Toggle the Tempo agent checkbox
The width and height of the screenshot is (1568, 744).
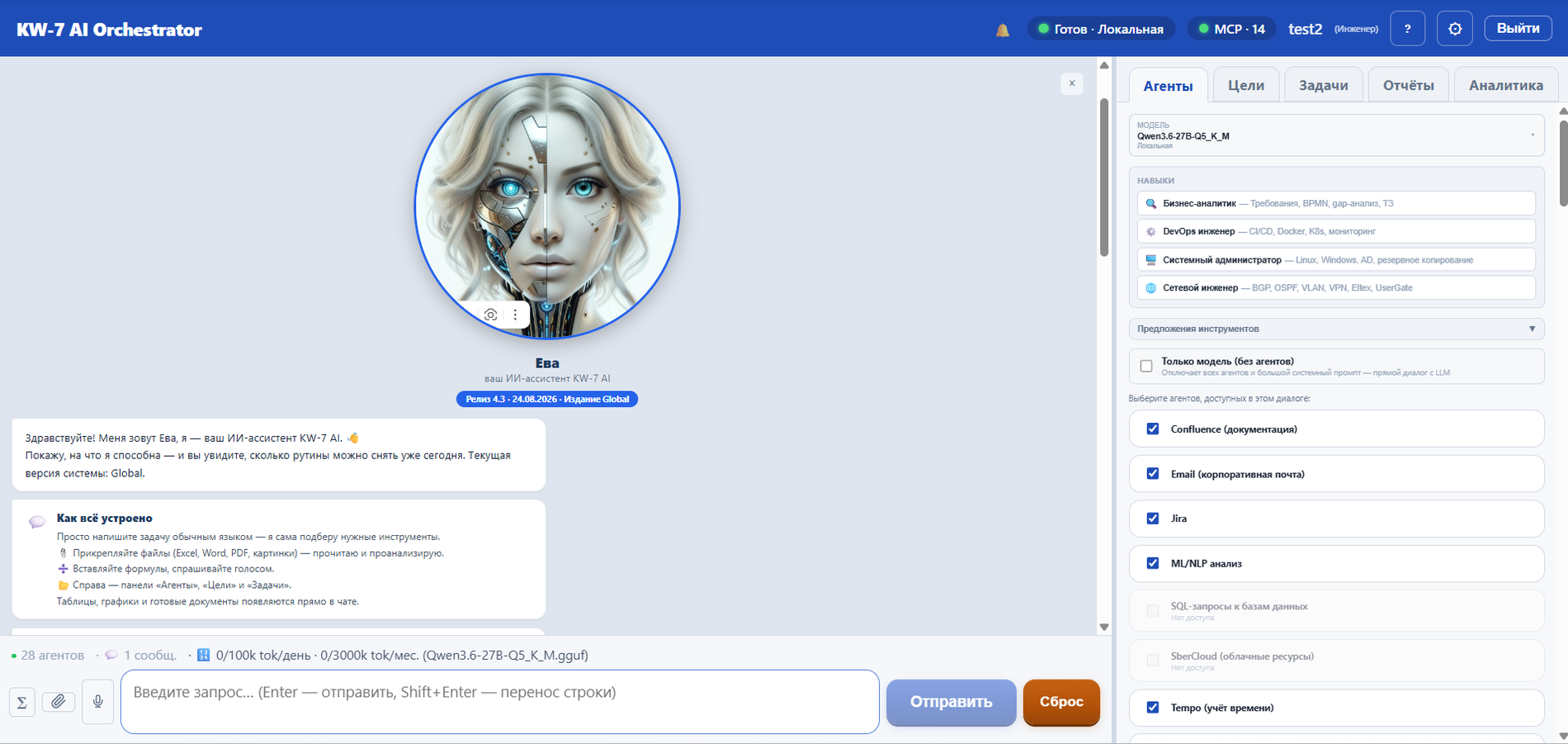(1153, 708)
